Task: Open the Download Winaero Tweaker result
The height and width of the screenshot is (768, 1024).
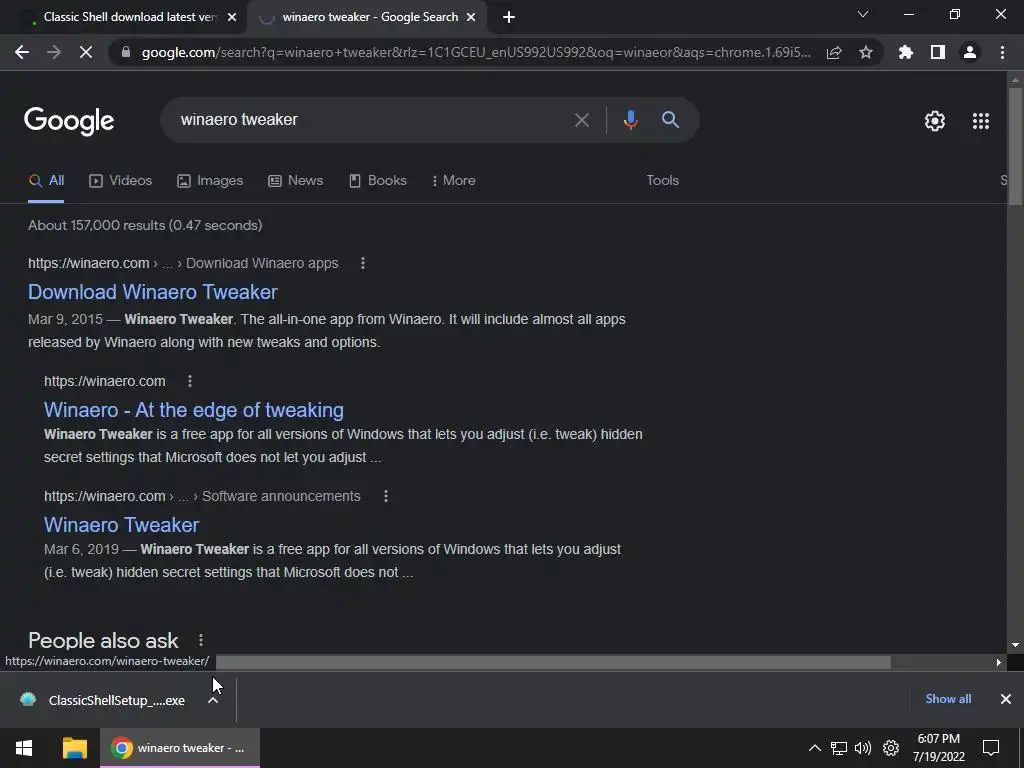Action: 153,292
